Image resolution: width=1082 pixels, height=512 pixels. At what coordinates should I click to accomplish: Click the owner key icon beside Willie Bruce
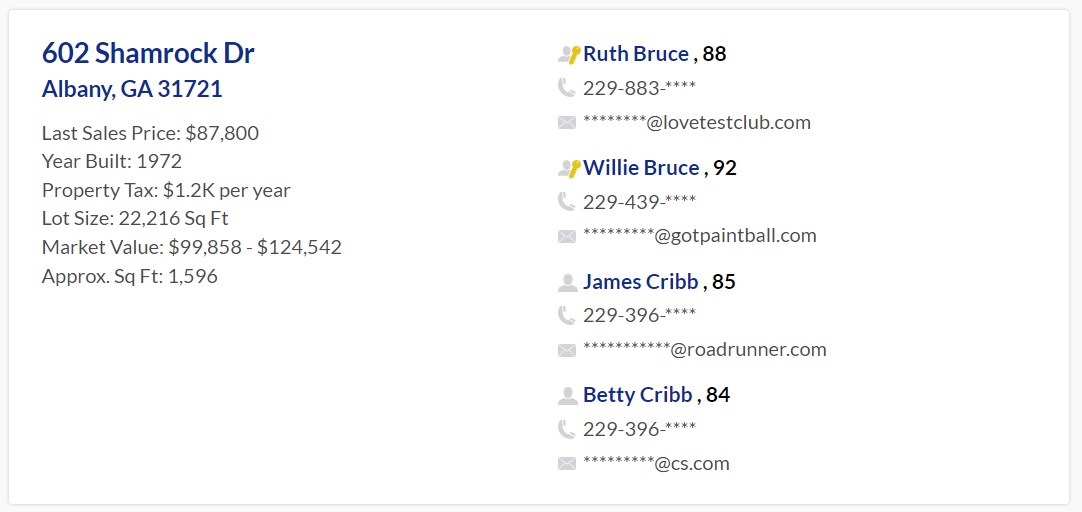click(569, 168)
